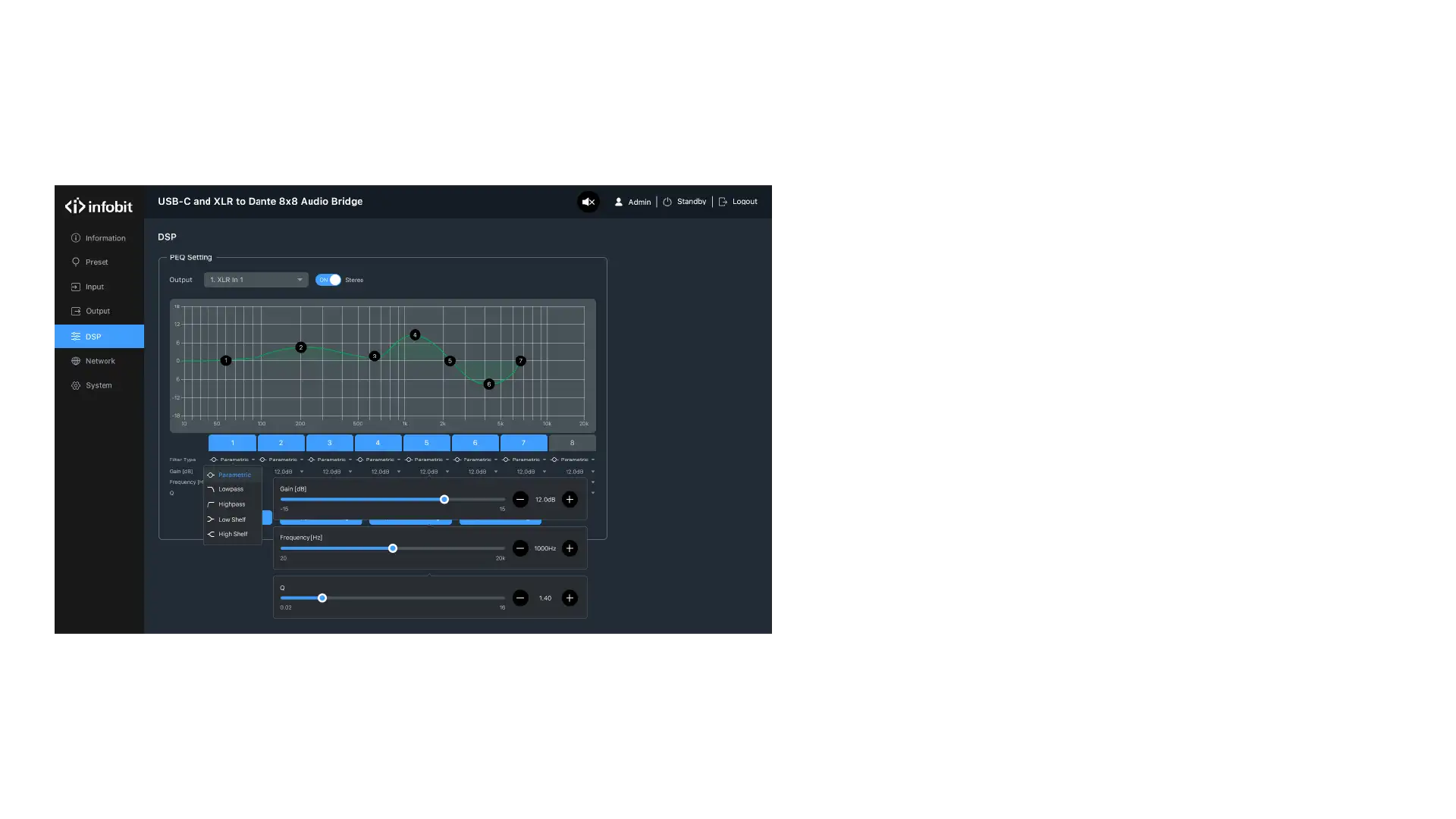1456x819 pixels.
Task: Select EQ node 6 on the graph
Action: [x=489, y=384]
